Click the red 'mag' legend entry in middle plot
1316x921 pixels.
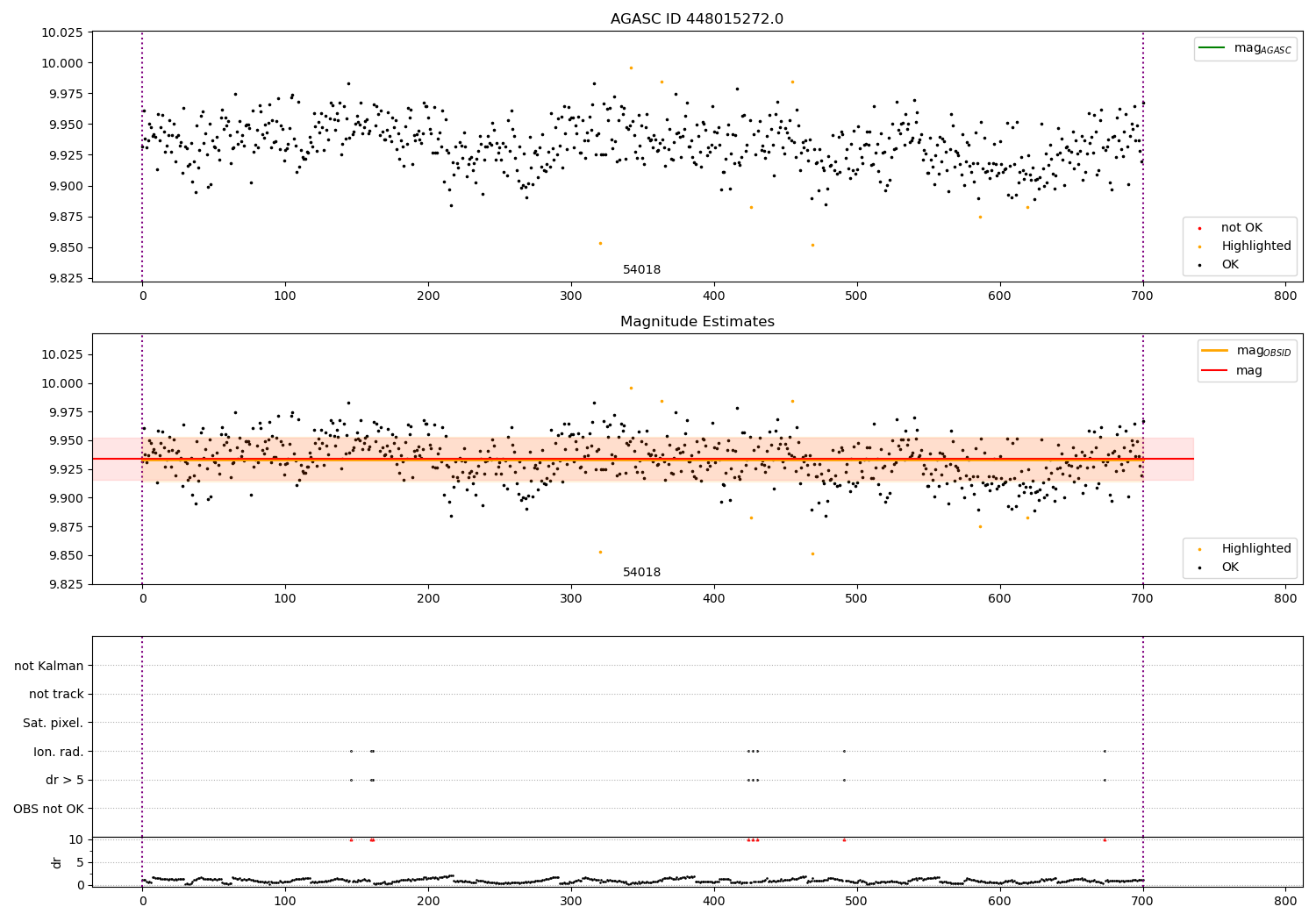(x=1233, y=371)
